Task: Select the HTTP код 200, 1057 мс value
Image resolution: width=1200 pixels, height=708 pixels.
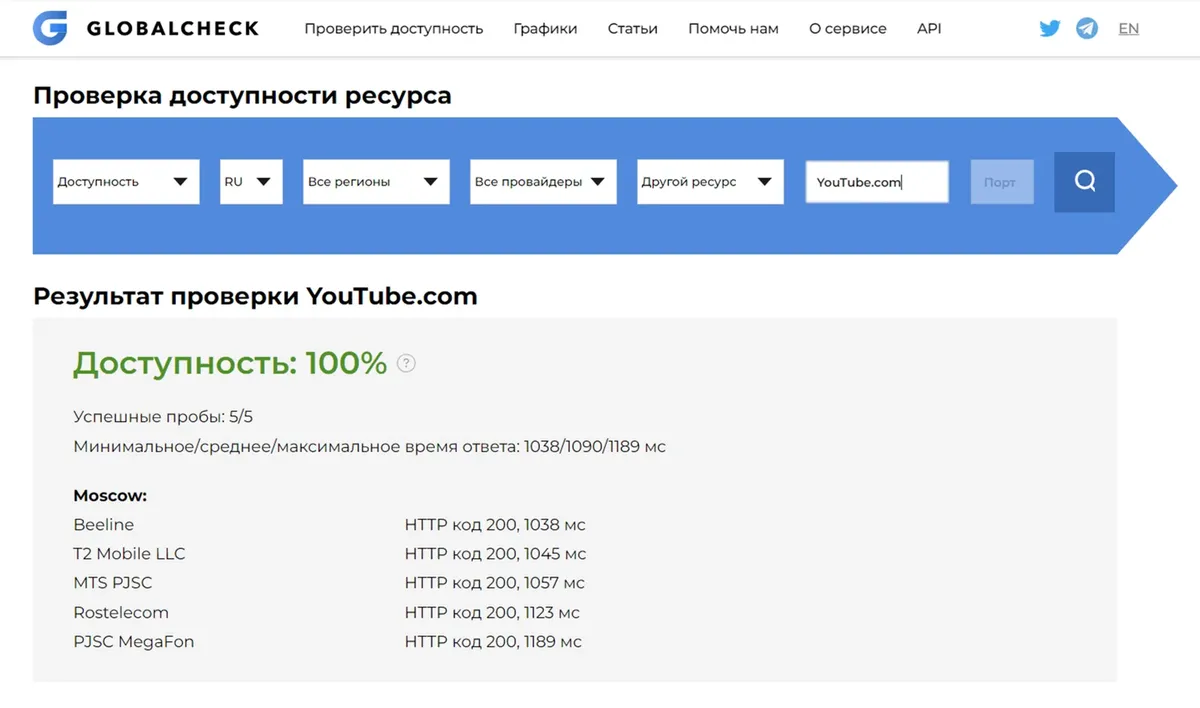Action: tap(495, 582)
